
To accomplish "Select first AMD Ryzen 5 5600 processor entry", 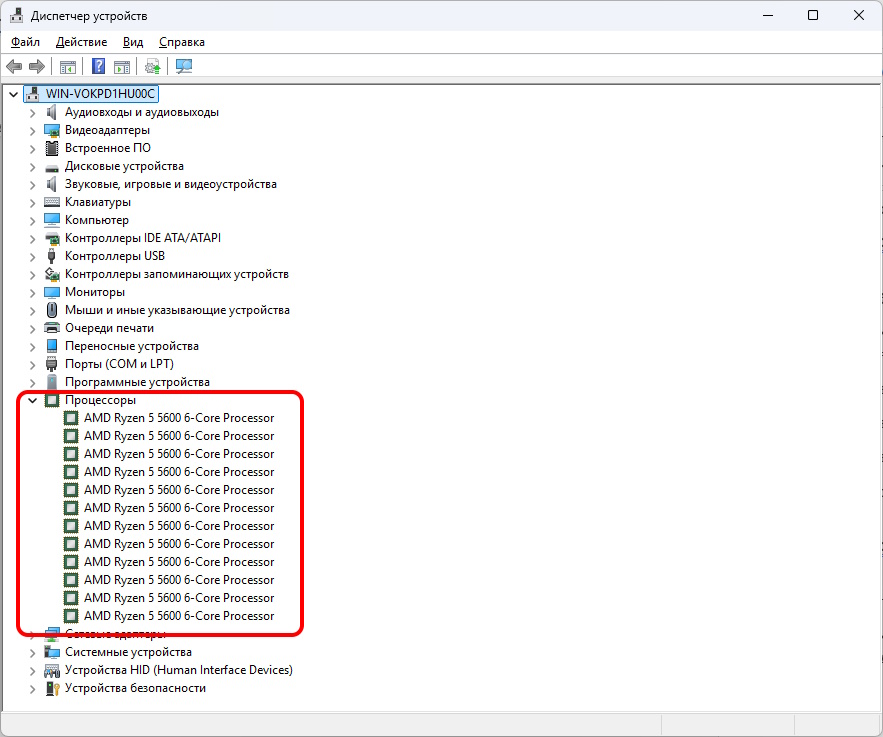I will [179, 418].
